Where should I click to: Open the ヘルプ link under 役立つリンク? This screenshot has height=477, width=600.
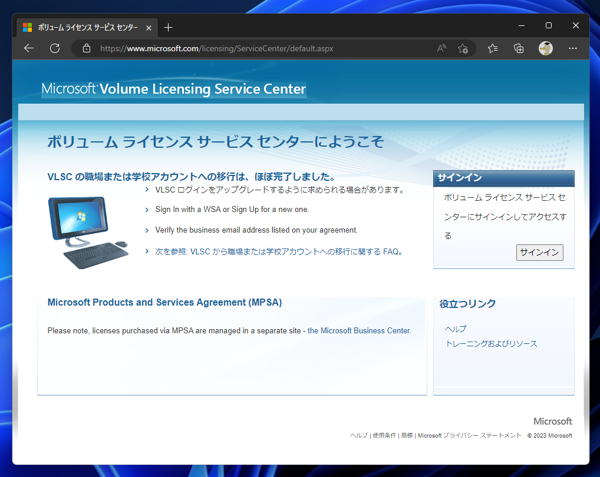[x=455, y=329]
